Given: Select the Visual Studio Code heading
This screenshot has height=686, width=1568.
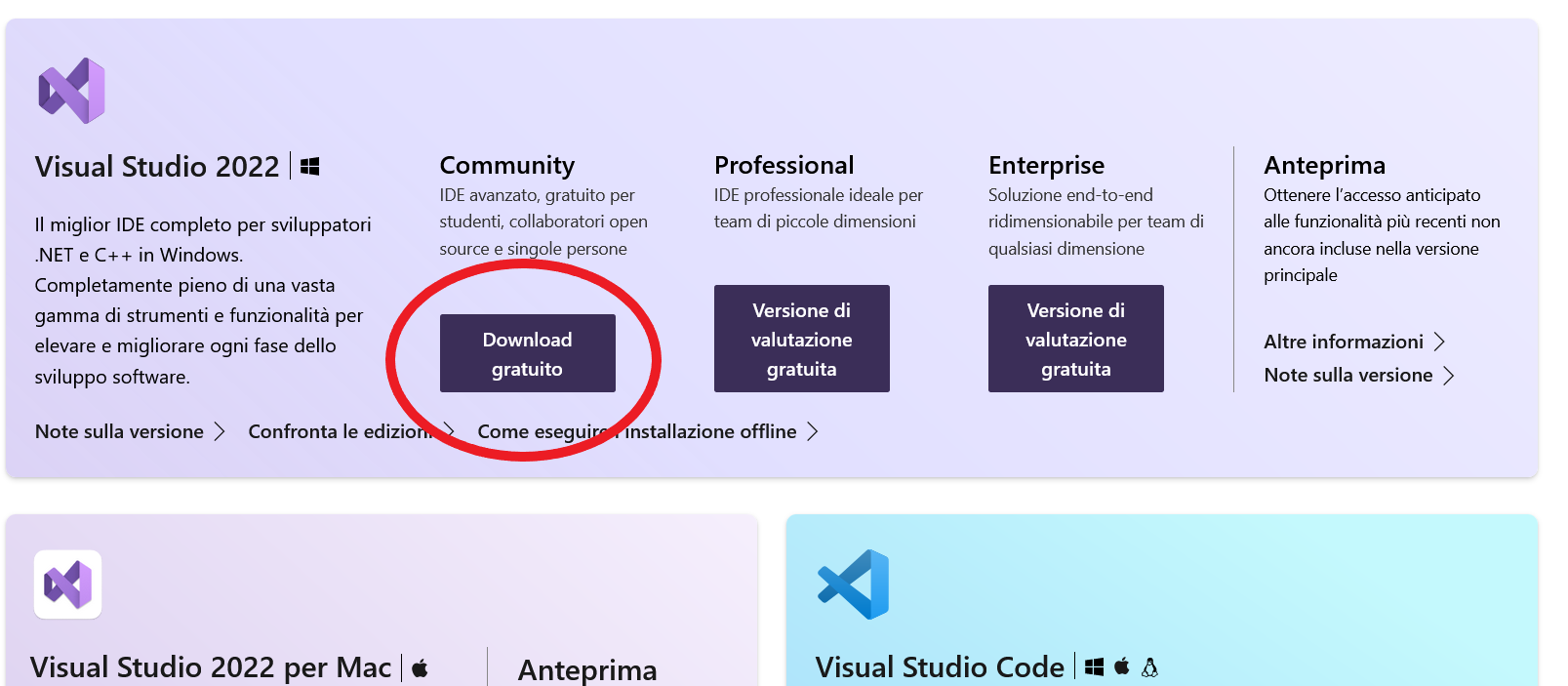Looking at the screenshot, I should [939, 667].
